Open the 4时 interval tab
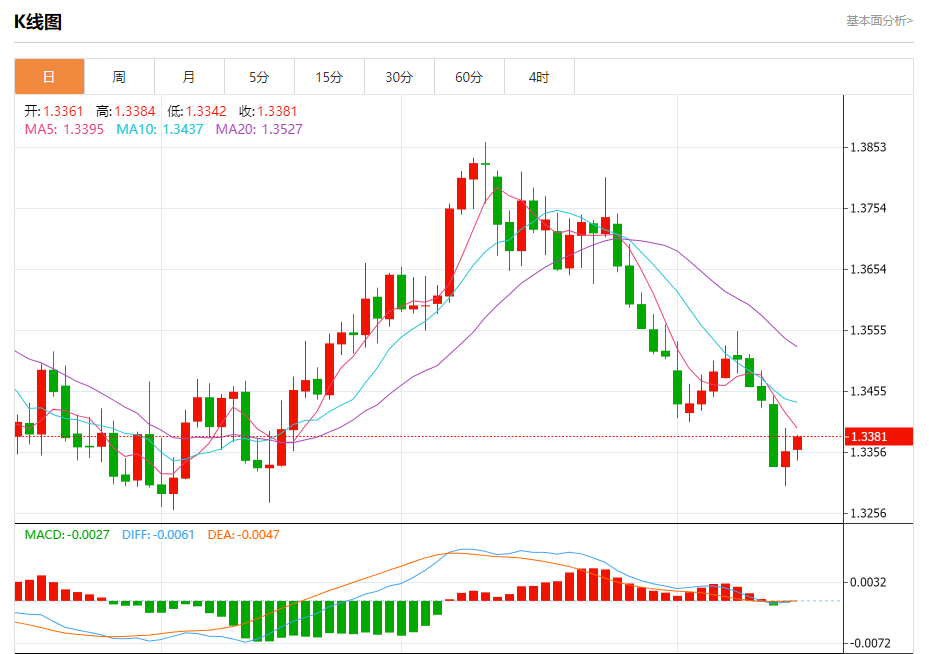The width and height of the screenshot is (929, 654). click(x=539, y=76)
